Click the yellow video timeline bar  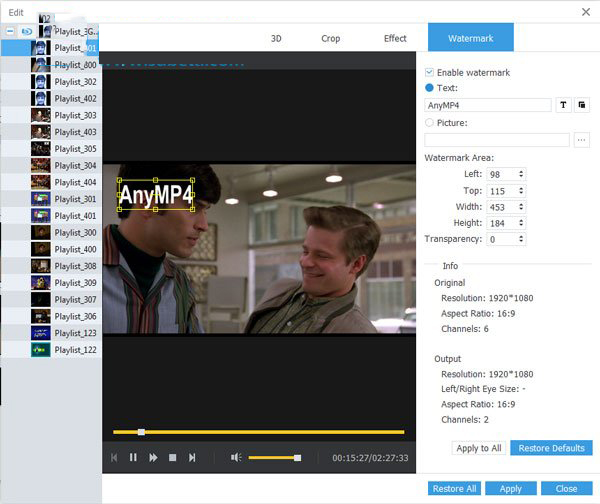pyautogui.click(x=259, y=432)
